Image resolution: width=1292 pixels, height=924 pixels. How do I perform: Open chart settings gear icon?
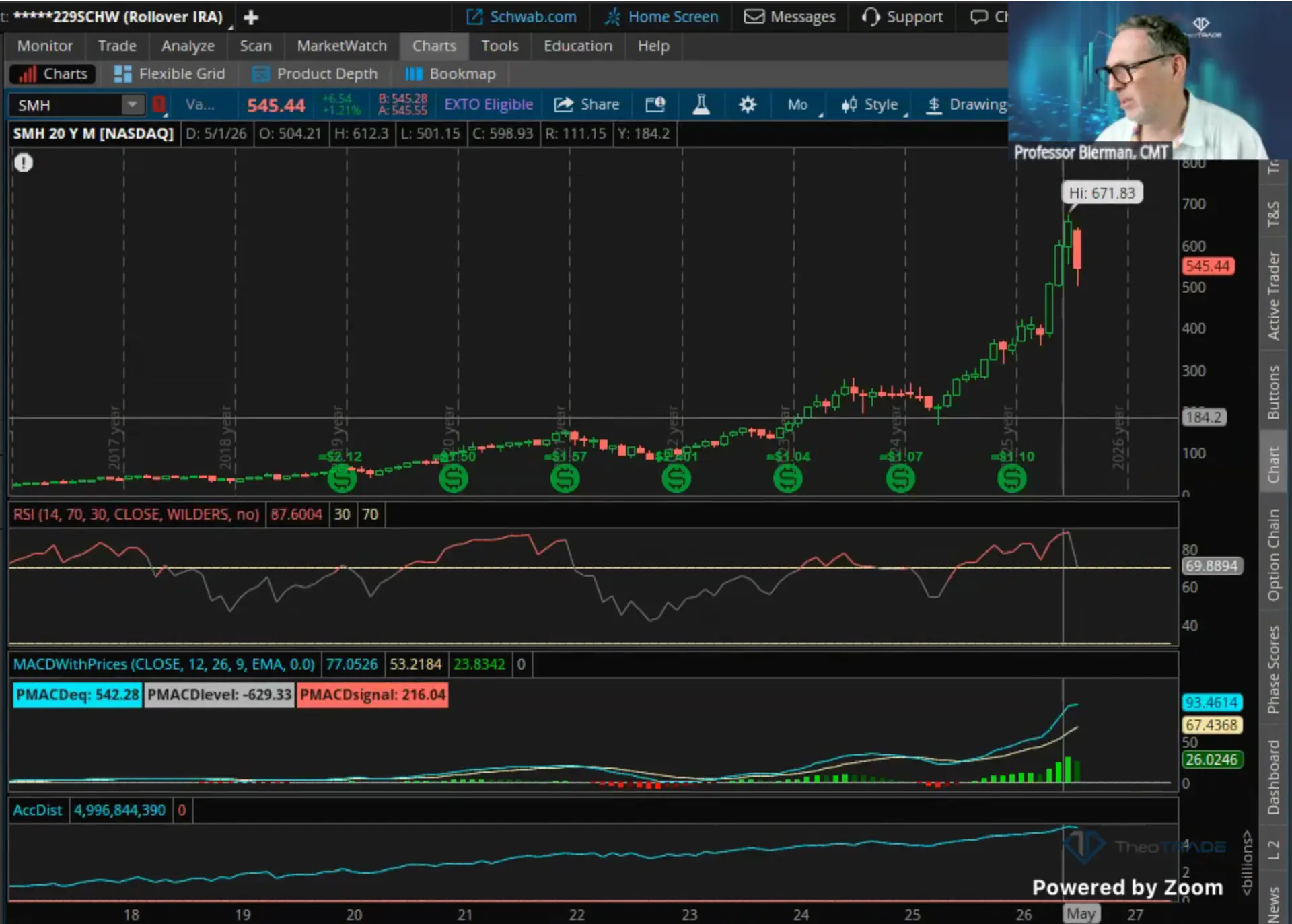pos(747,104)
